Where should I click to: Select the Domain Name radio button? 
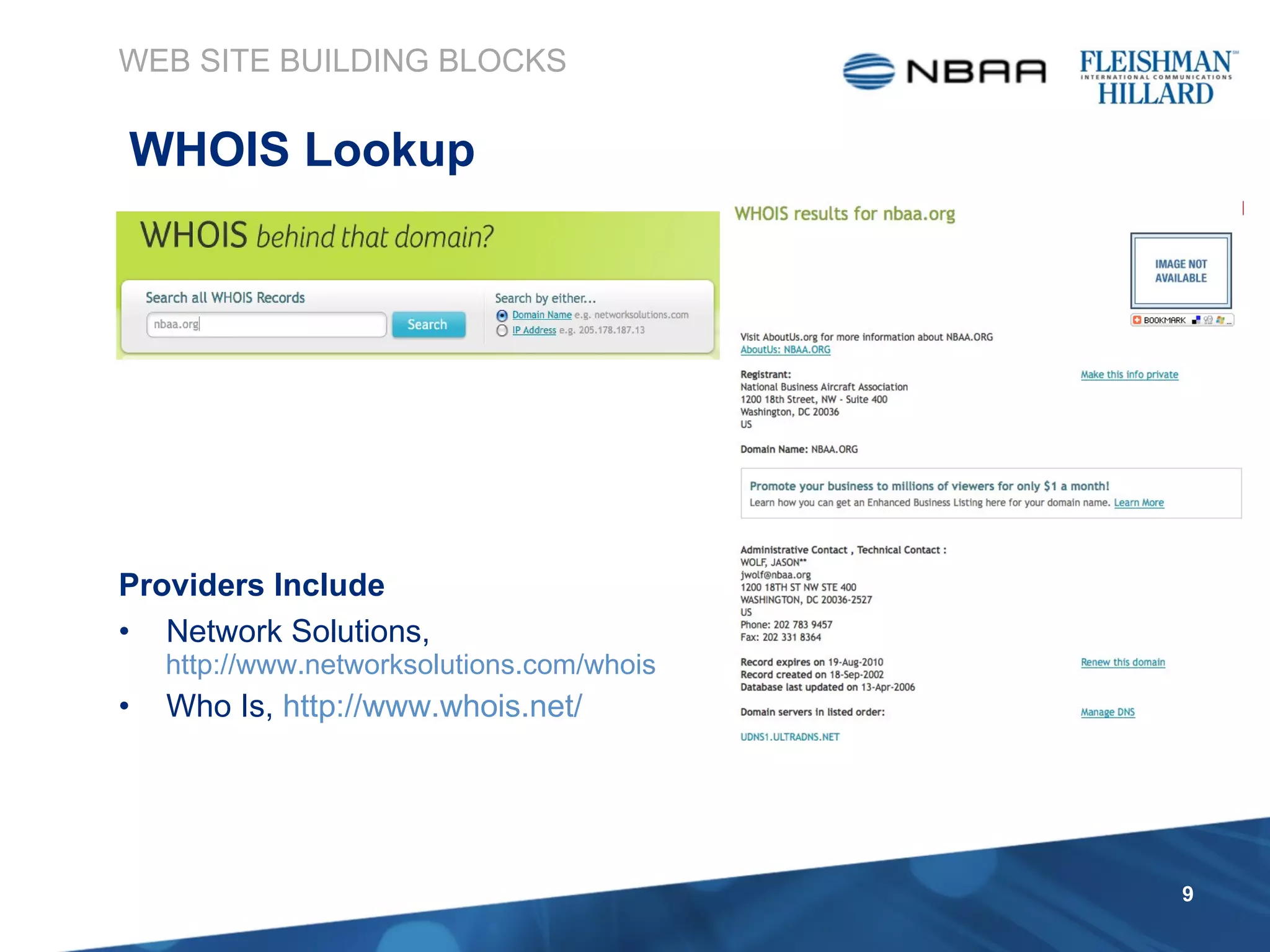(502, 315)
